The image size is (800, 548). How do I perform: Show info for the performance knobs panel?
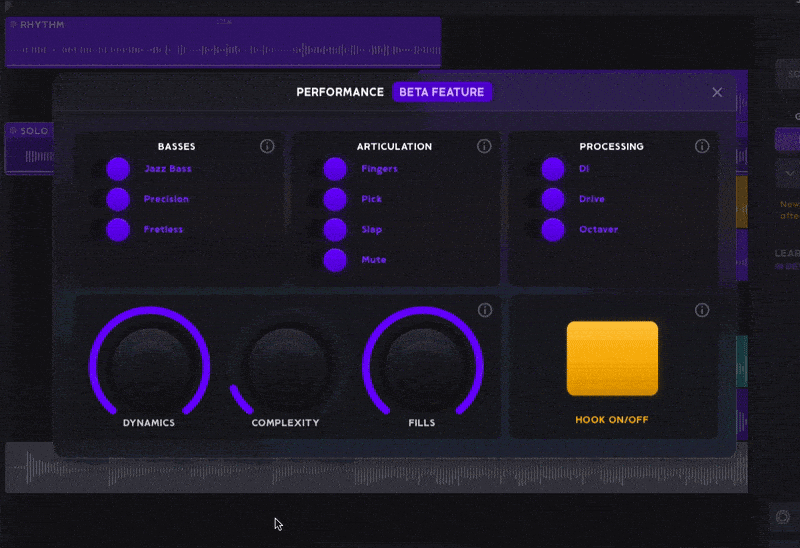485,310
